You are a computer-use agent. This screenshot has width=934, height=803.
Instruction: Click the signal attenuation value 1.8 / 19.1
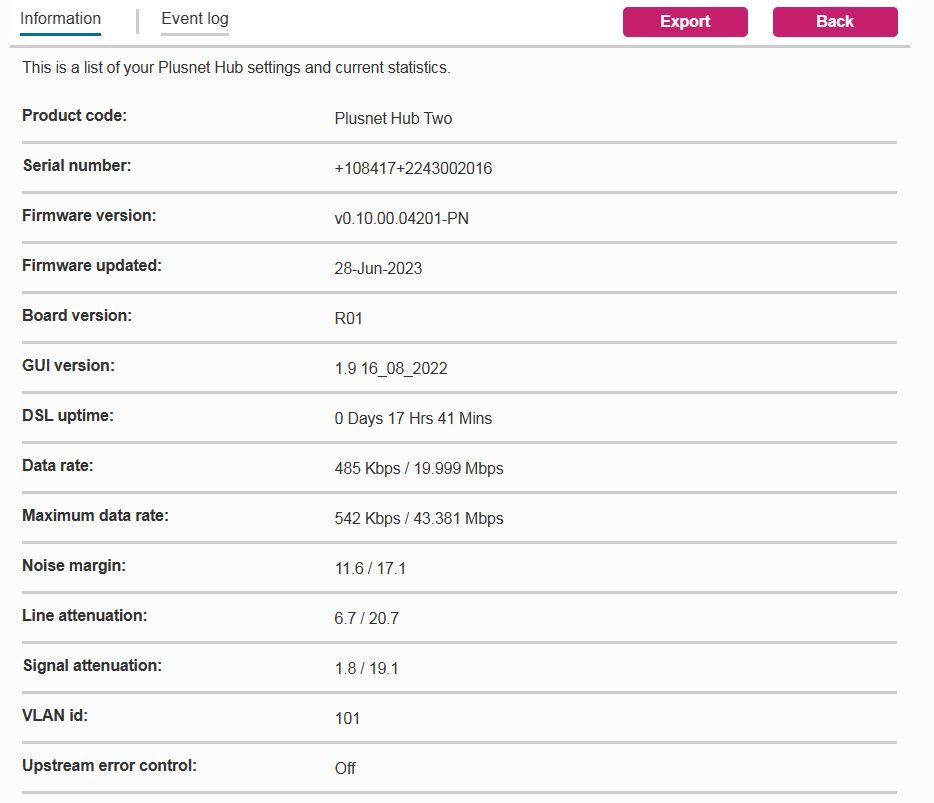point(366,668)
